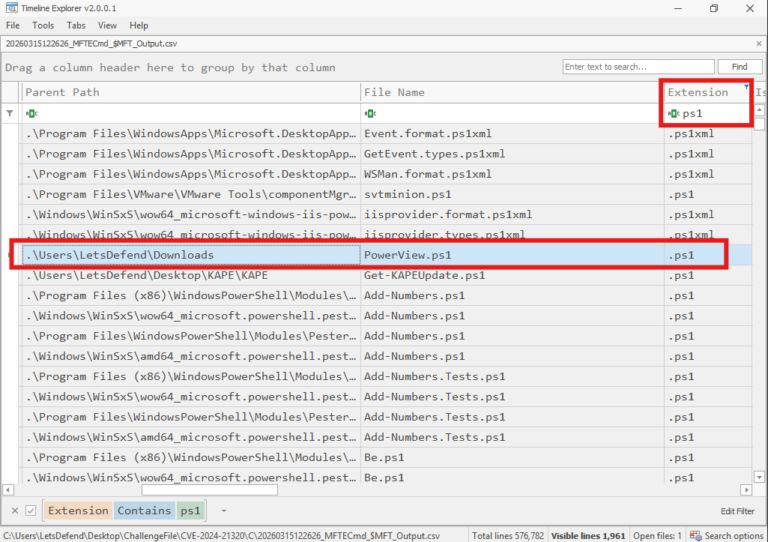Select the WSMan.format.ps1xml file name

(428, 174)
